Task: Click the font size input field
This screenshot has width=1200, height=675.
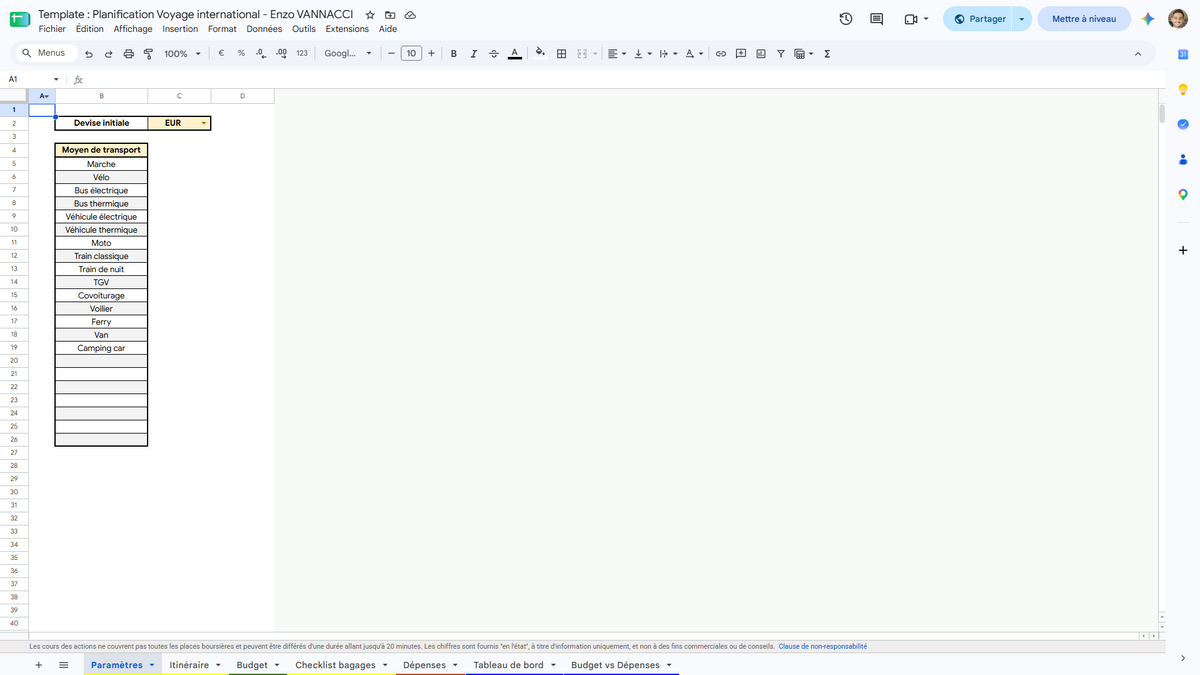Action: pyautogui.click(x=411, y=54)
